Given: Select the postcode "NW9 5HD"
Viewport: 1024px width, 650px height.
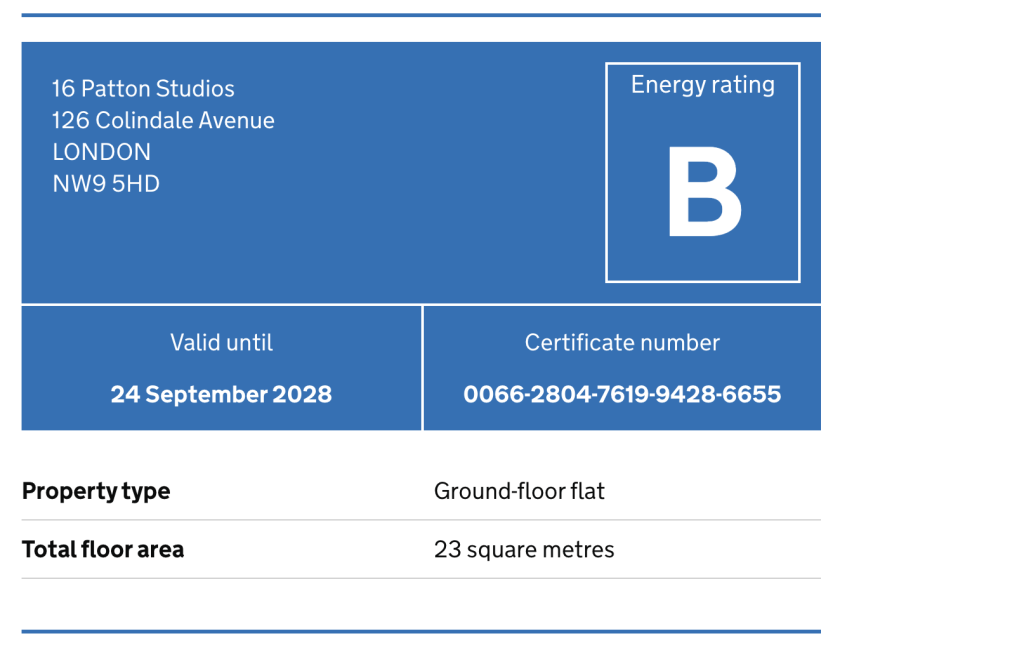Looking at the screenshot, I should pyautogui.click(x=106, y=184).
